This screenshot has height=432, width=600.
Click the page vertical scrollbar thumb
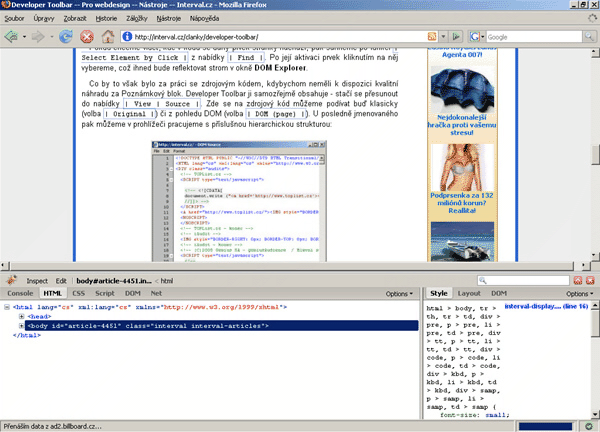click(595, 155)
